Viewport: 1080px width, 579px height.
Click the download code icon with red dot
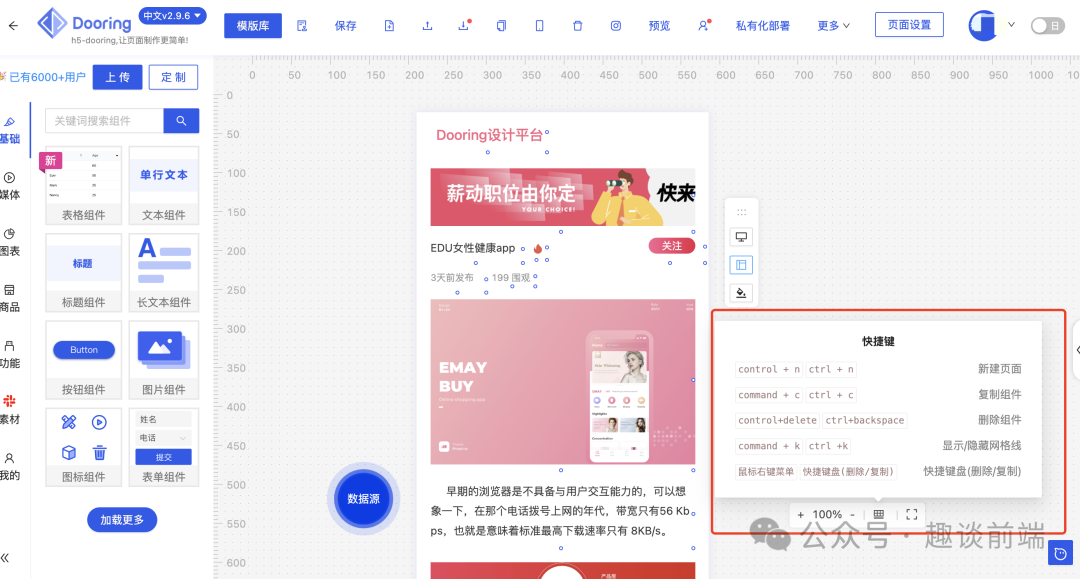(462, 25)
